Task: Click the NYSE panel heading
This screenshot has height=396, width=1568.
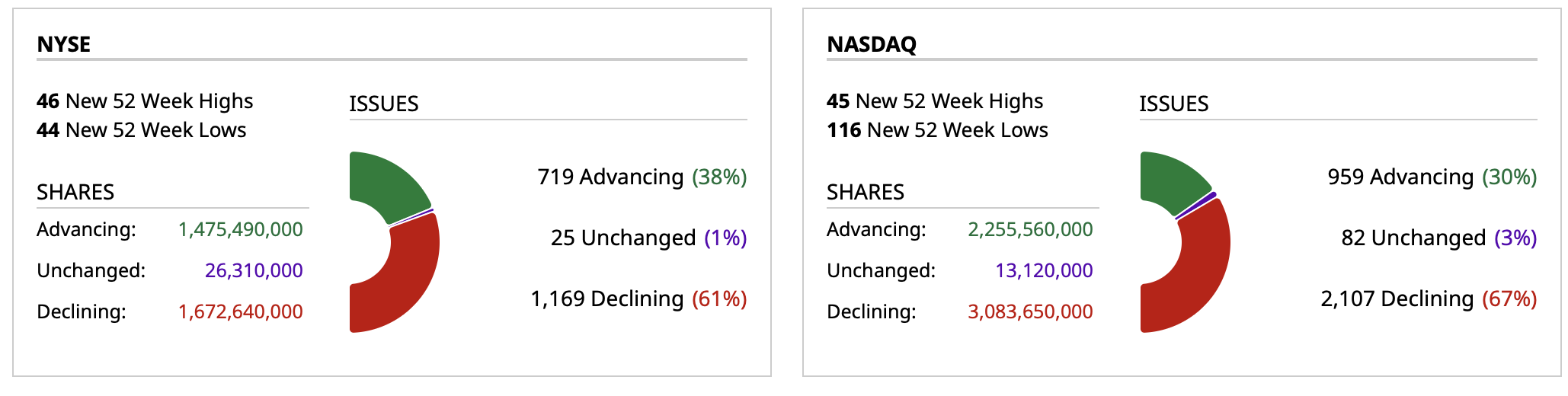Action: tap(64, 44)
